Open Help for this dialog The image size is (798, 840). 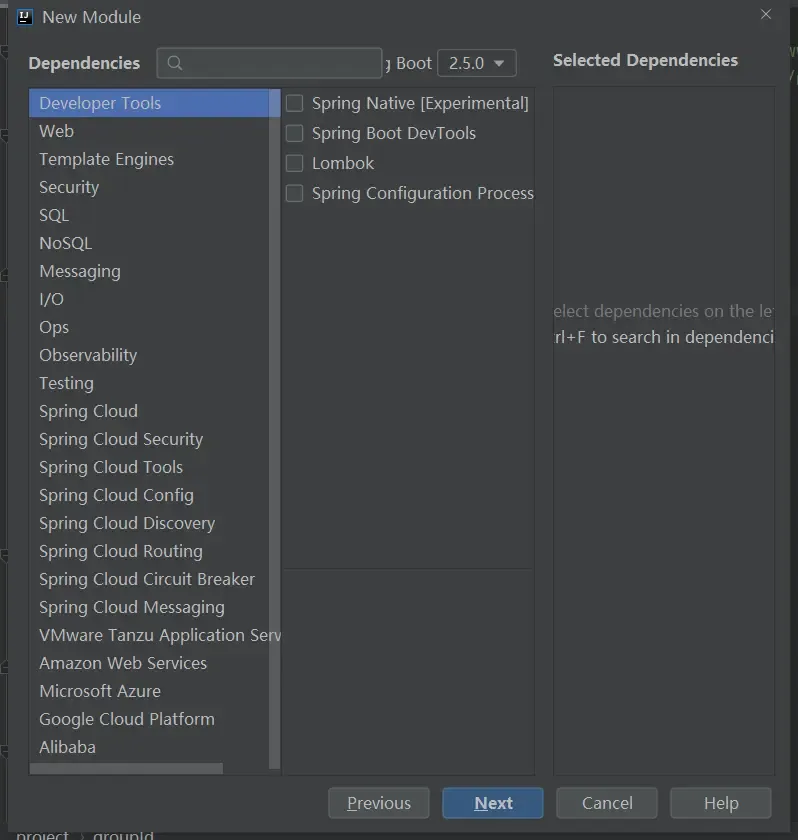[x=720, y=803]
